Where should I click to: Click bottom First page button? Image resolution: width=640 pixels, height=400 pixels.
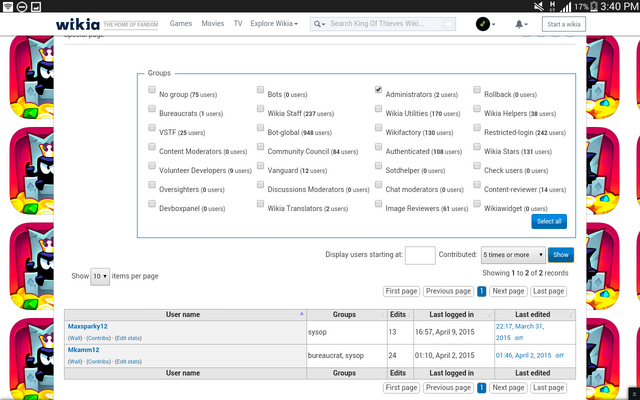[401, 388]
